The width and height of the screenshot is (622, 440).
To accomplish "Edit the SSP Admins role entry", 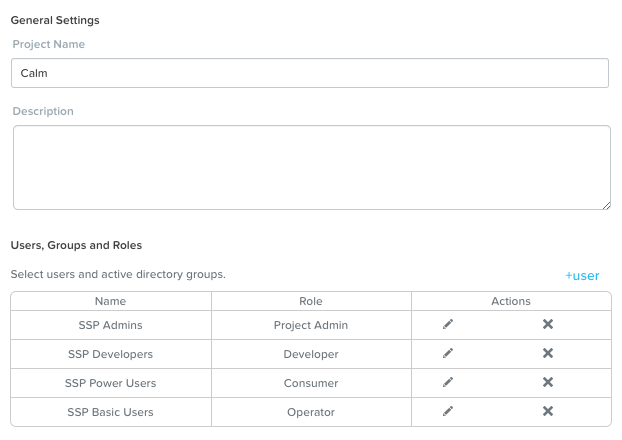I will coord(448,325).
